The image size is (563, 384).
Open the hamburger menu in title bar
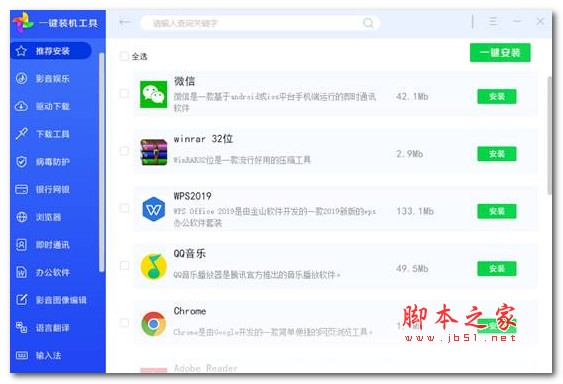[494, 22]
